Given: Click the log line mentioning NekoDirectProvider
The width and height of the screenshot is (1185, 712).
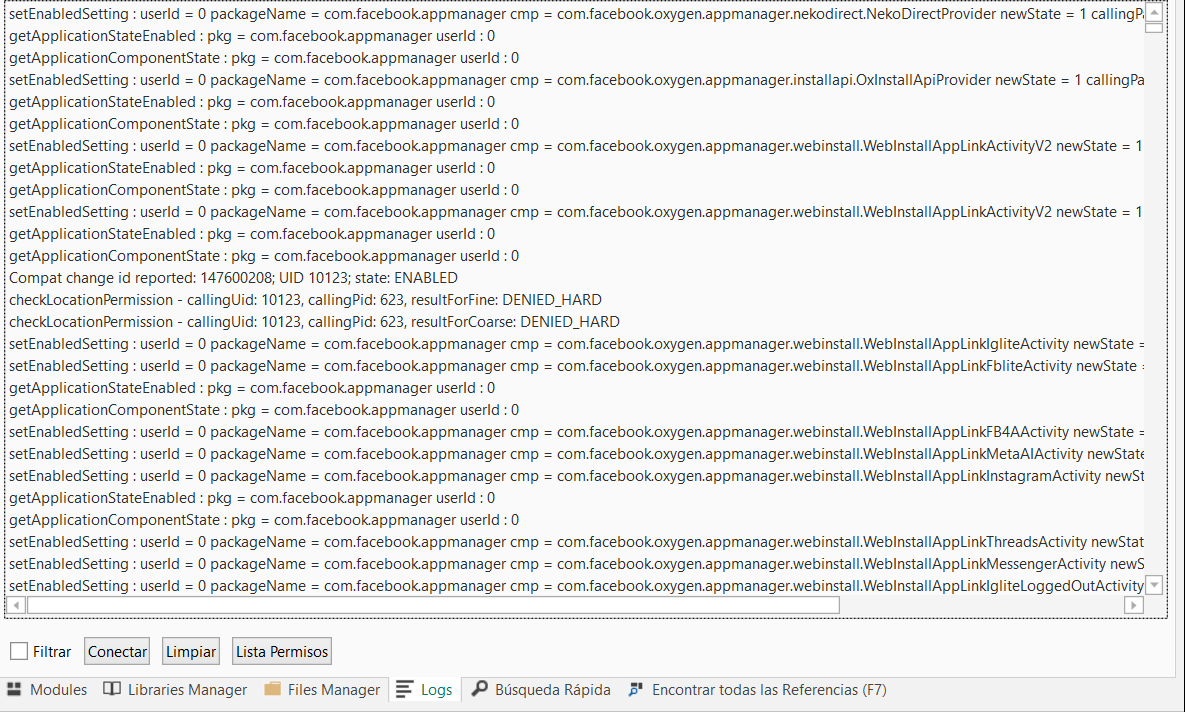Looking at the screenshot, I should tap(575, 14).
